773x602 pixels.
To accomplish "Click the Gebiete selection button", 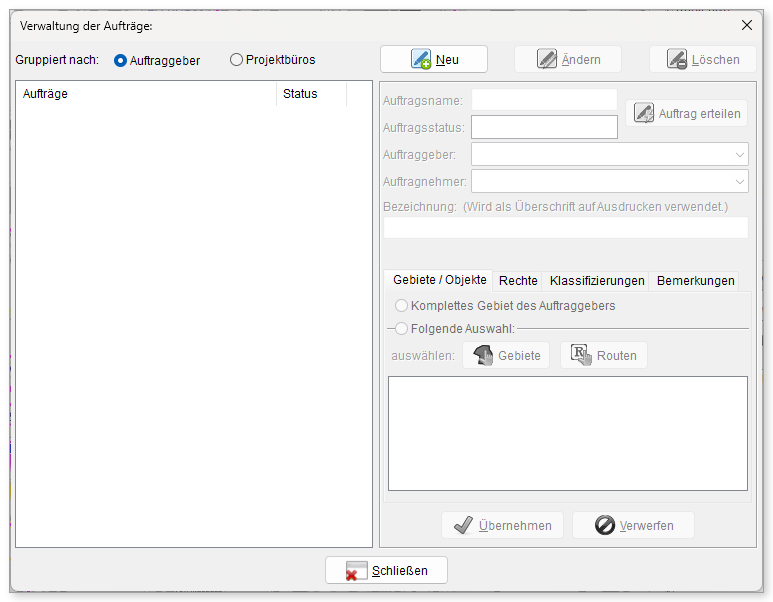I will (x=506, y=355).
